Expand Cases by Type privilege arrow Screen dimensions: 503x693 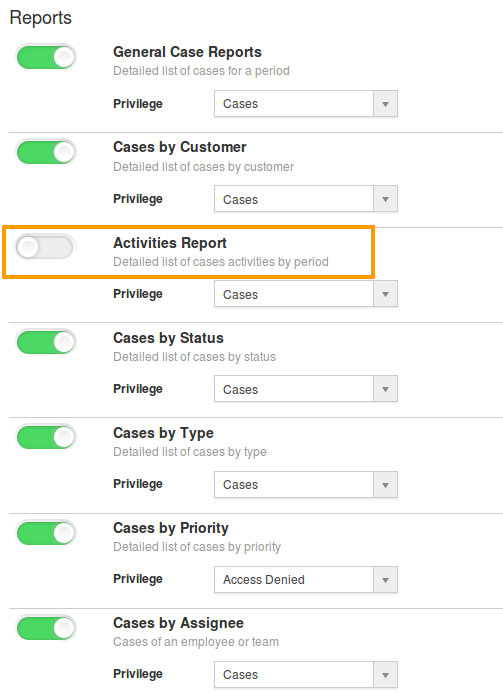pos(385,485)
